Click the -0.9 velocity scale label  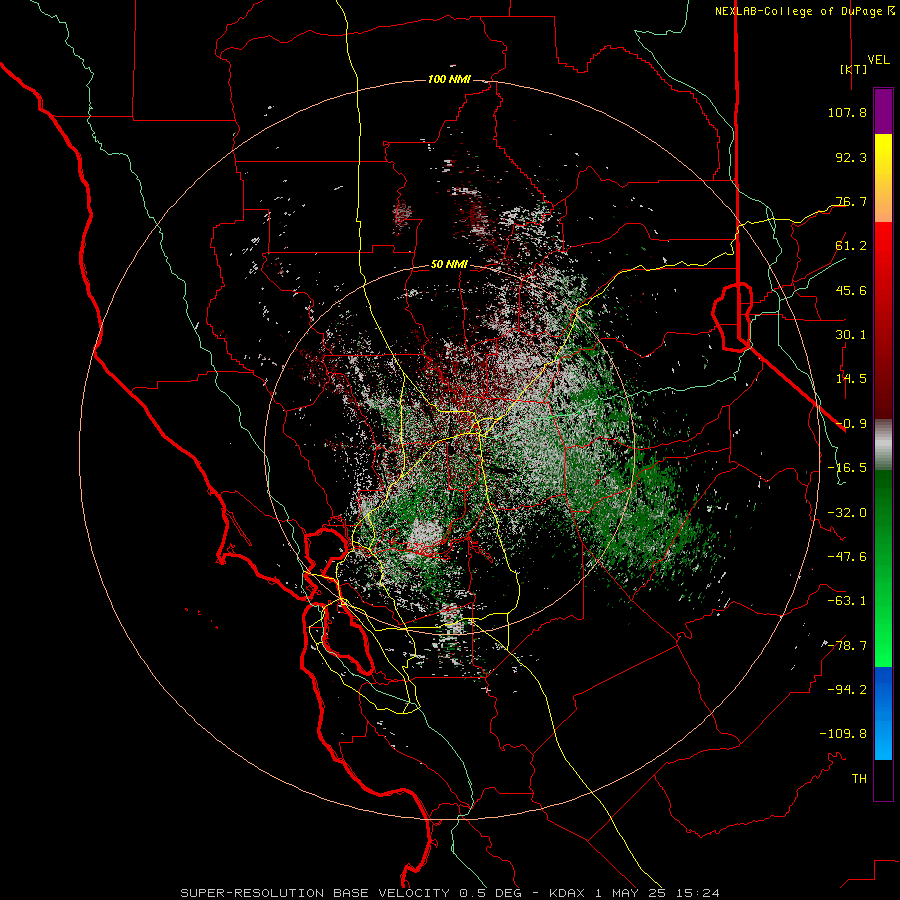[851, 424]
